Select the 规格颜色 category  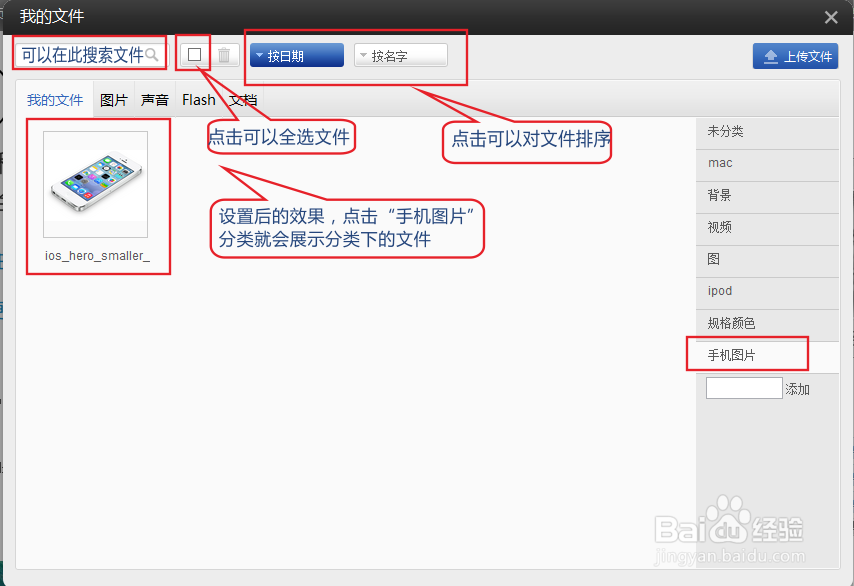(767, 323)
